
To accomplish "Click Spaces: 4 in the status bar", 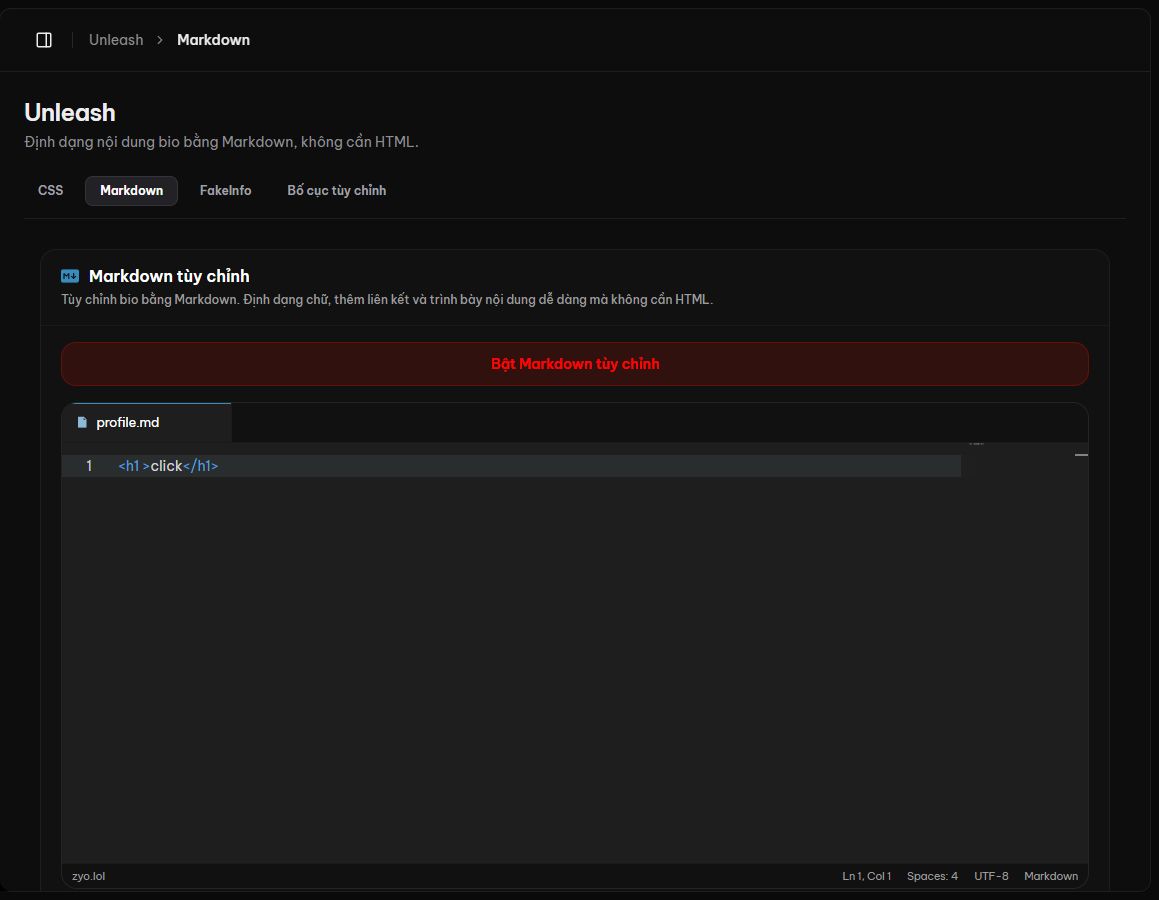I will (932, 876).
